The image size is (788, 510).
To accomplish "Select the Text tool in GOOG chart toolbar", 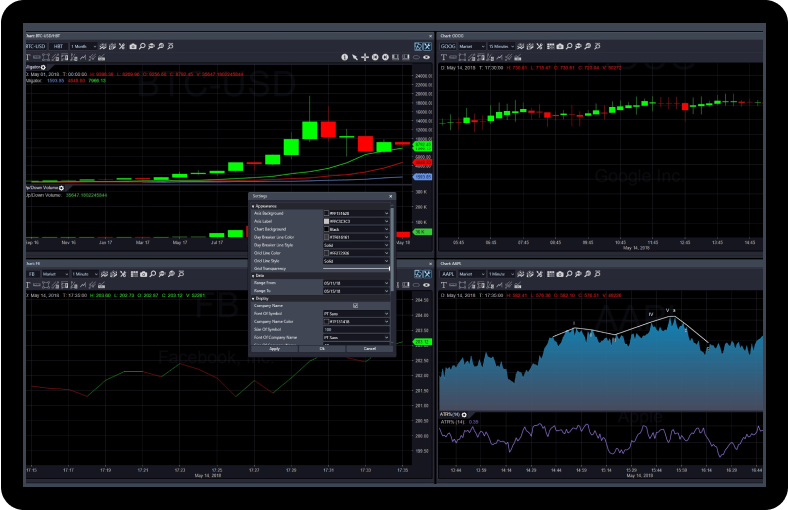I will pyautogui.click(x=444, y=57).
